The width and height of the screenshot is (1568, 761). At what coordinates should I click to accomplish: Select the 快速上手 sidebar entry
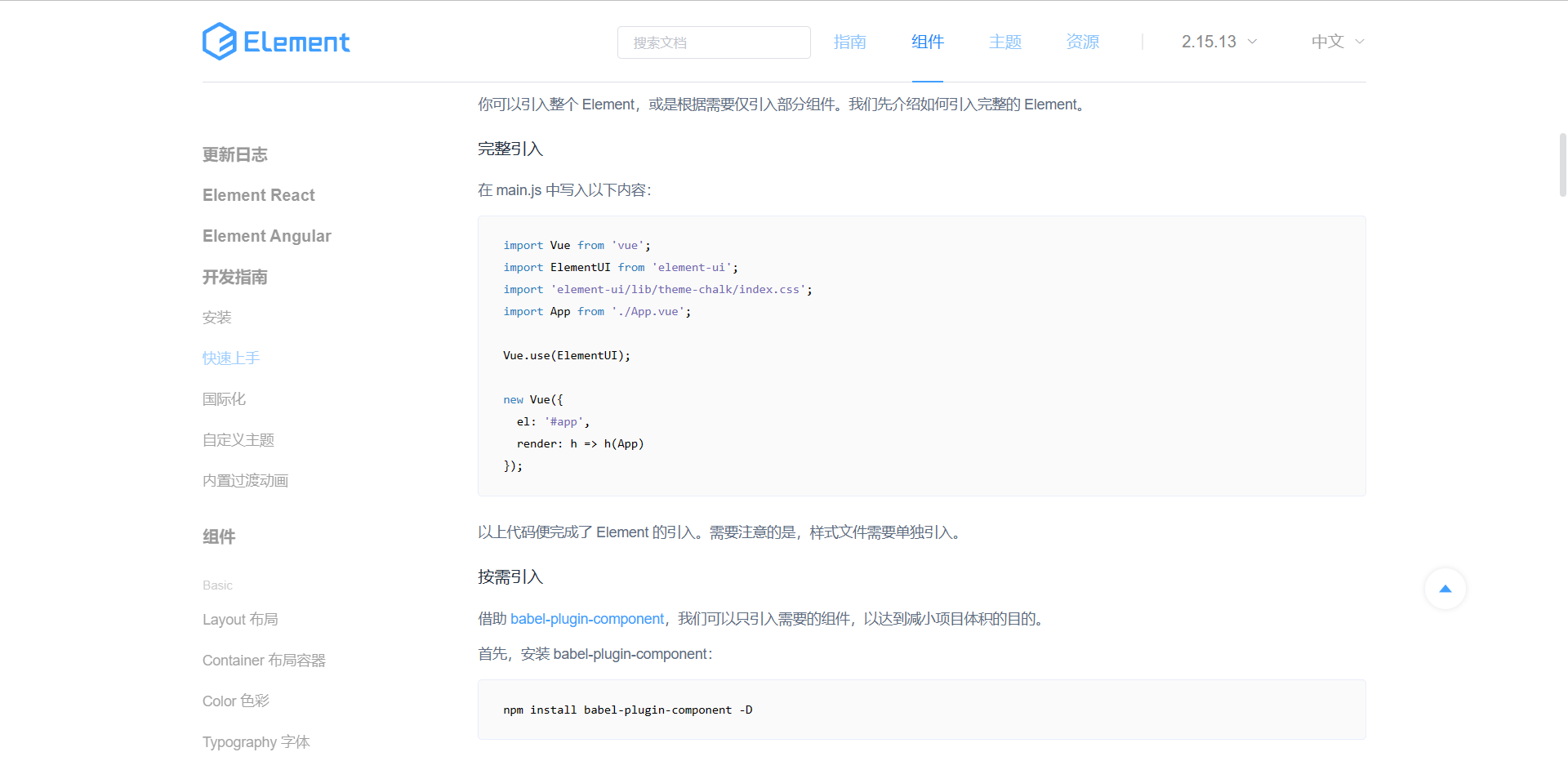pos(230,358)
